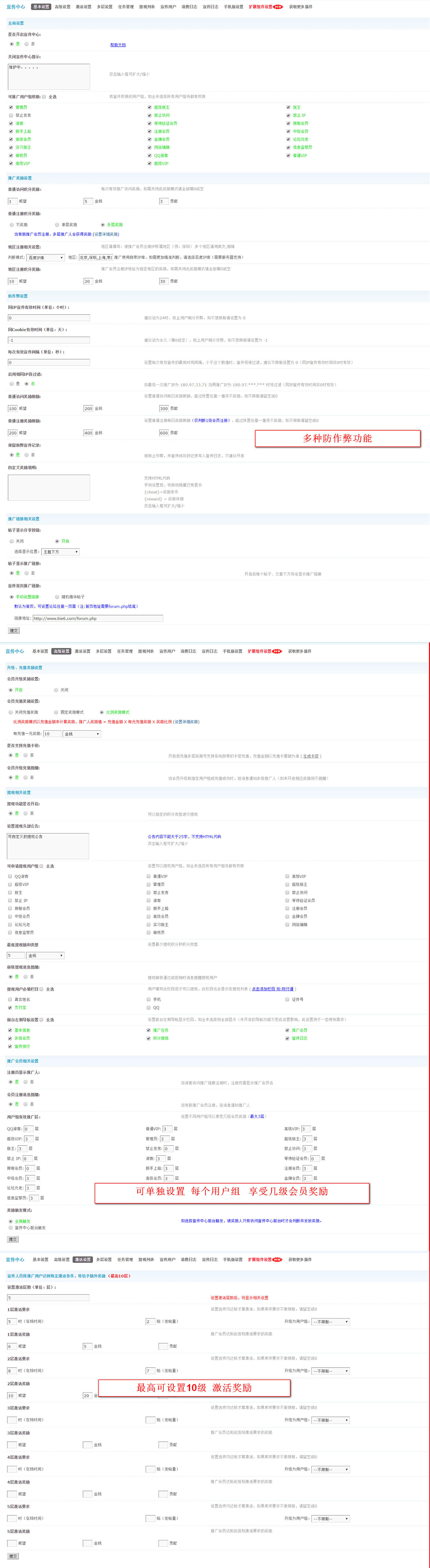The image size is (430, 1568).
Task: Uncheck 管理员 under 可推广用户组权限
Action: 11,107
